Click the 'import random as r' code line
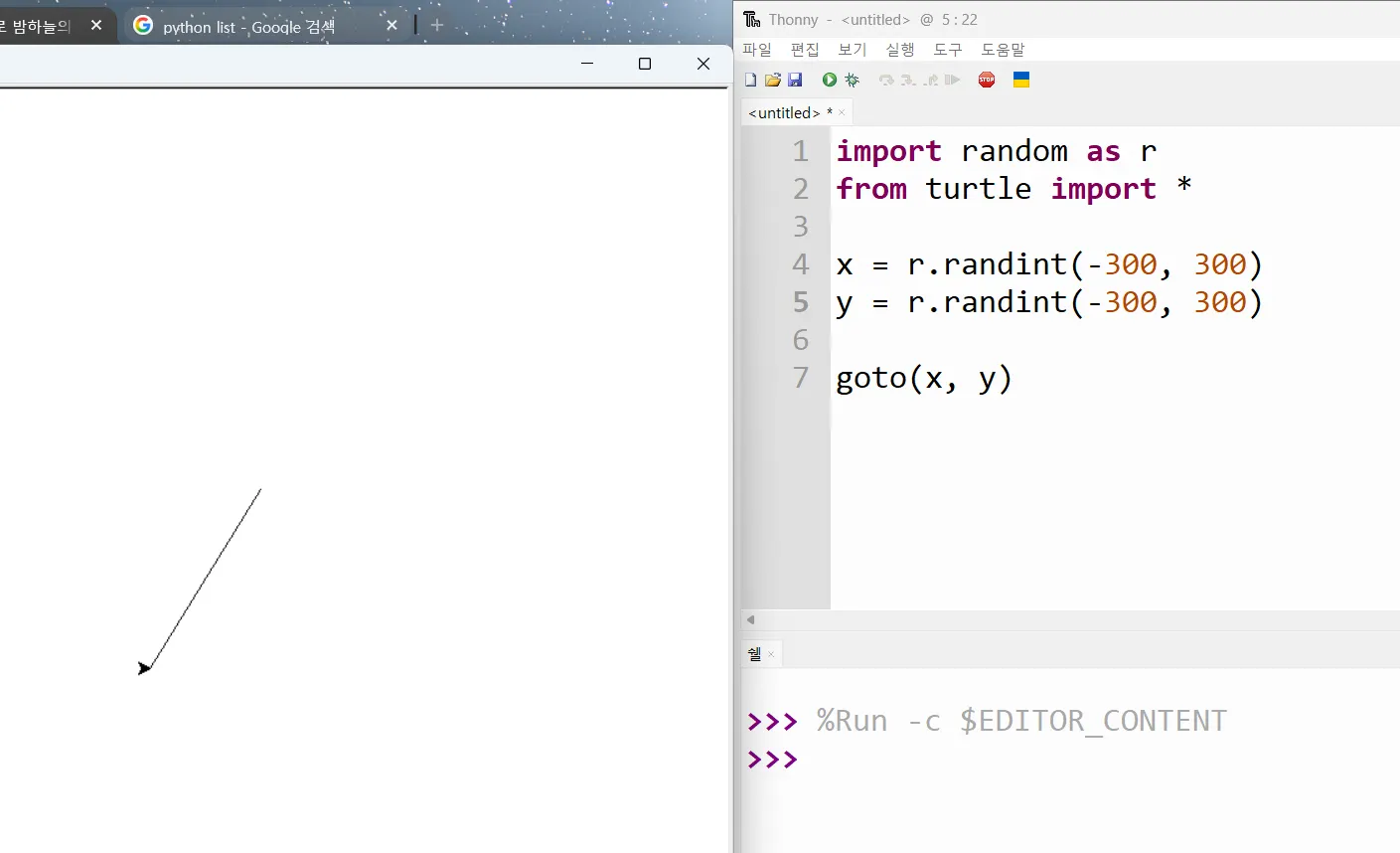 coord(997,151)
